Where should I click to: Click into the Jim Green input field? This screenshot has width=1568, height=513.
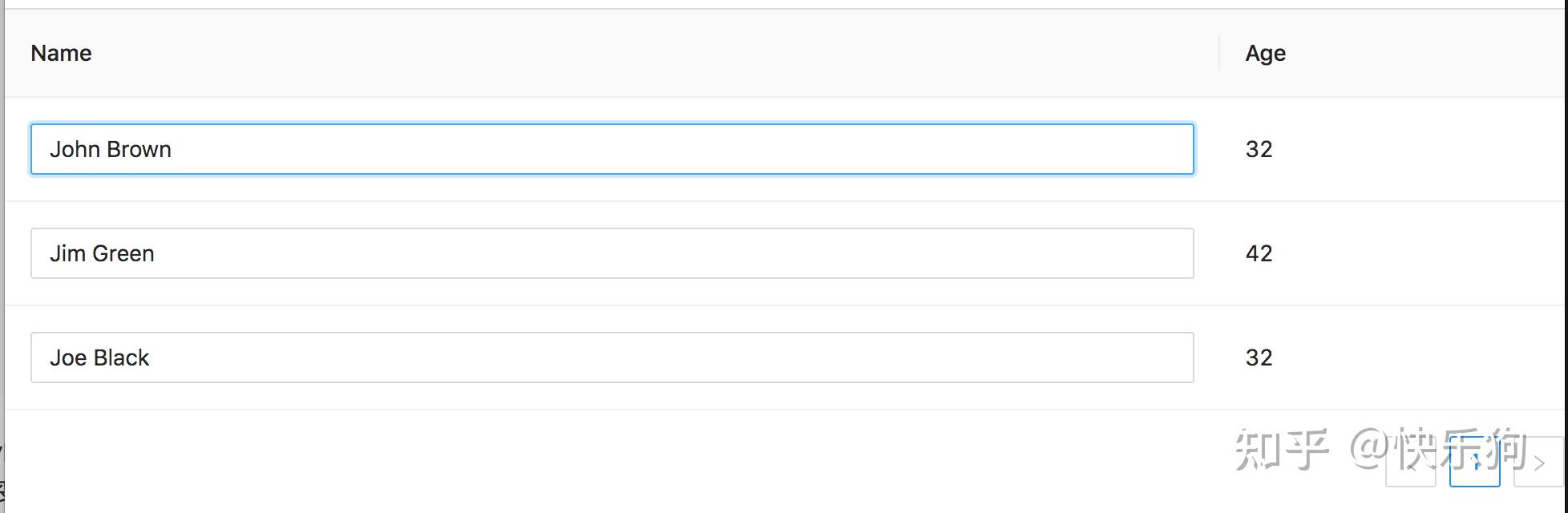click(x=612, y=253)
